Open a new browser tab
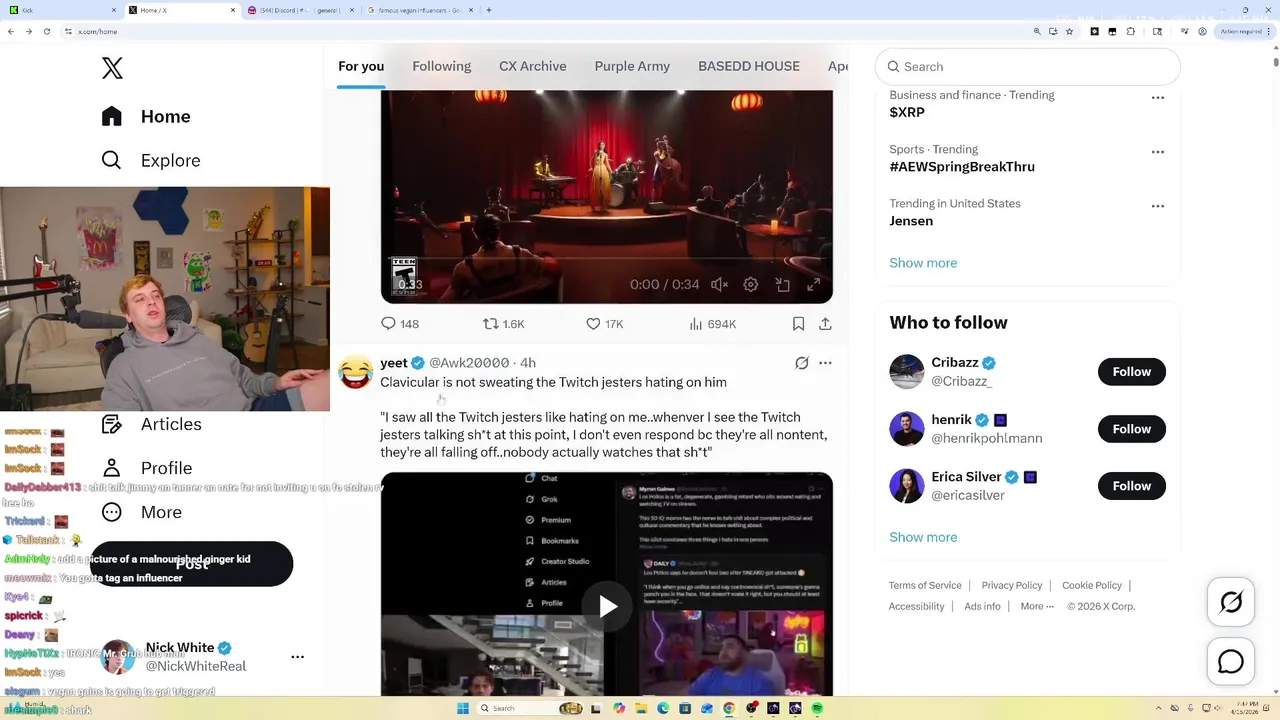 [x=488, y=10]
